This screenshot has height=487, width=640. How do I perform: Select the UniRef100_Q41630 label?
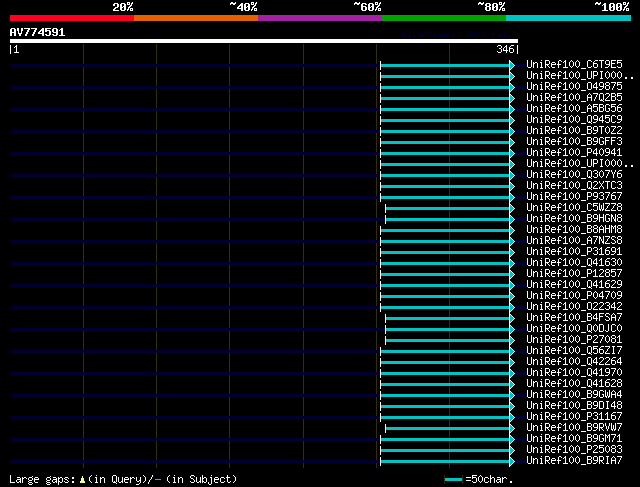pos(574,263)
